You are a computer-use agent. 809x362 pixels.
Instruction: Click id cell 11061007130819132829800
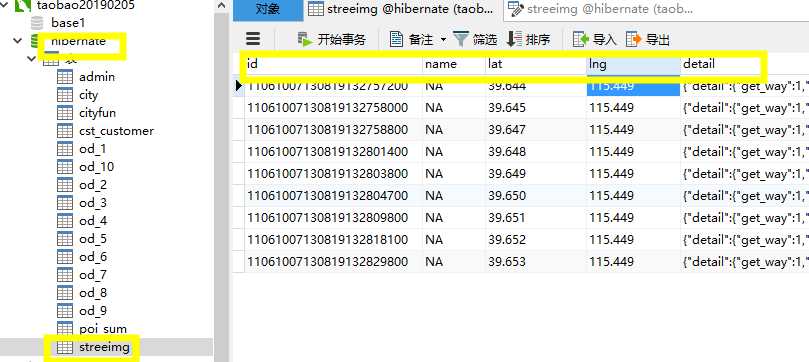tap(334, 261)
